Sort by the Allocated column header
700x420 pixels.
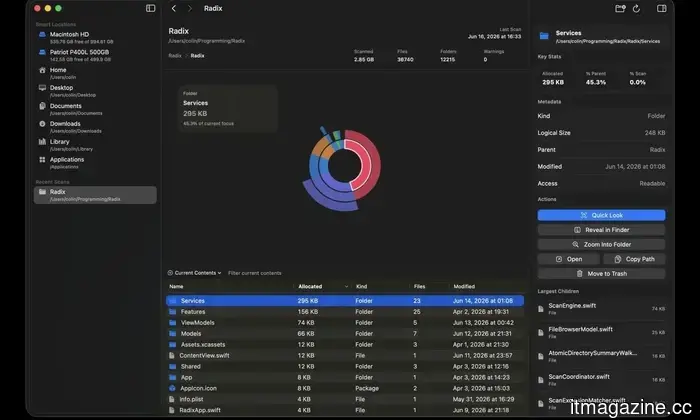[x=310, y=287]
